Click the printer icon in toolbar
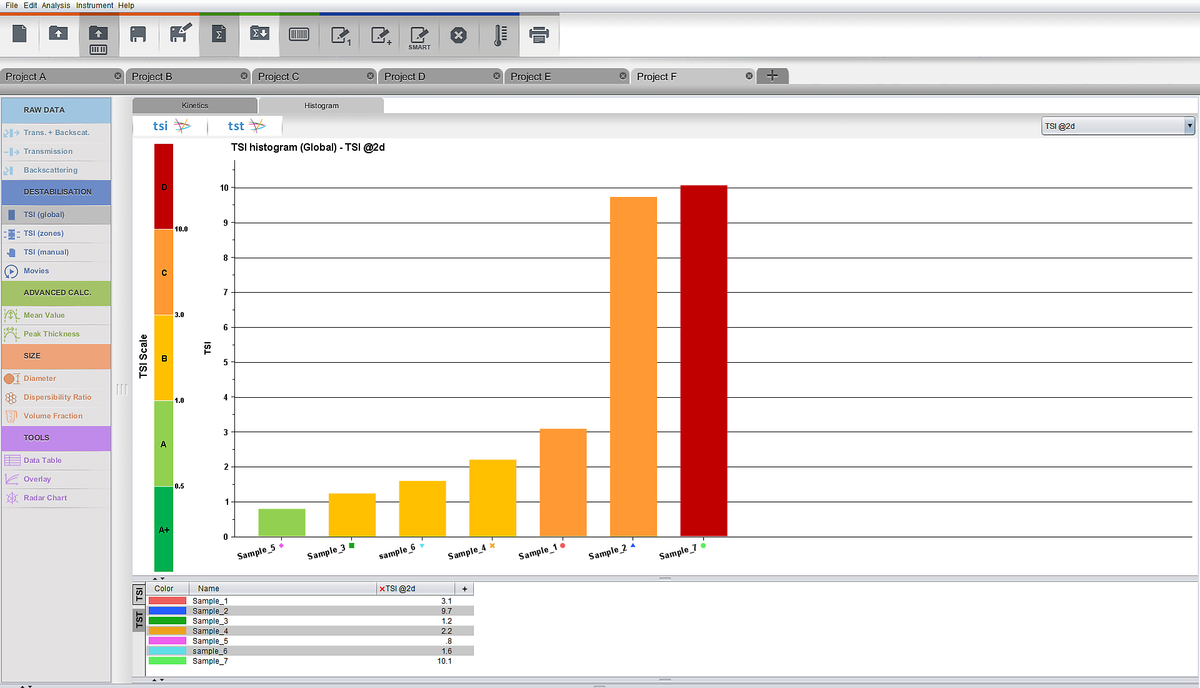1200x688 pixels. [x=539, y=35]
